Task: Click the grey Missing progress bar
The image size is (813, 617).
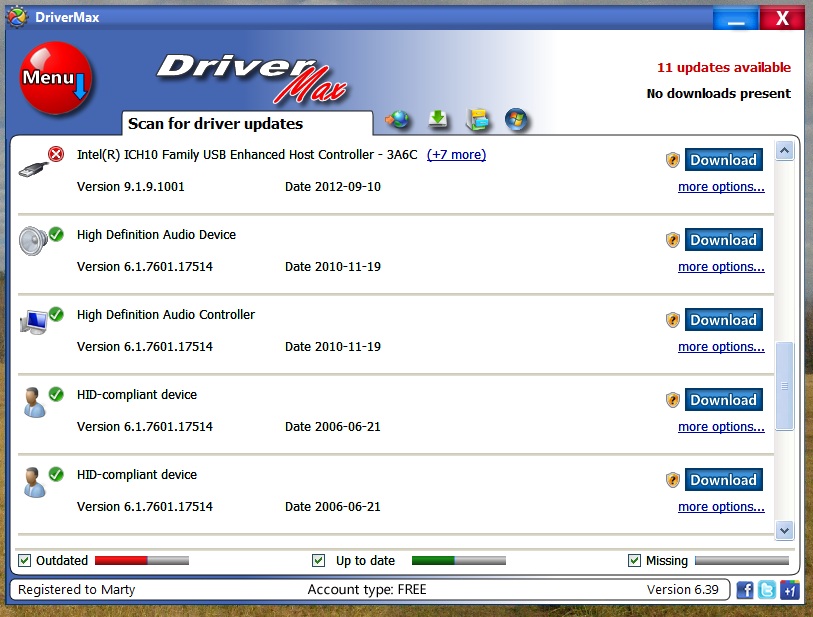Action: pyautogui.click(x=742, y=560)
